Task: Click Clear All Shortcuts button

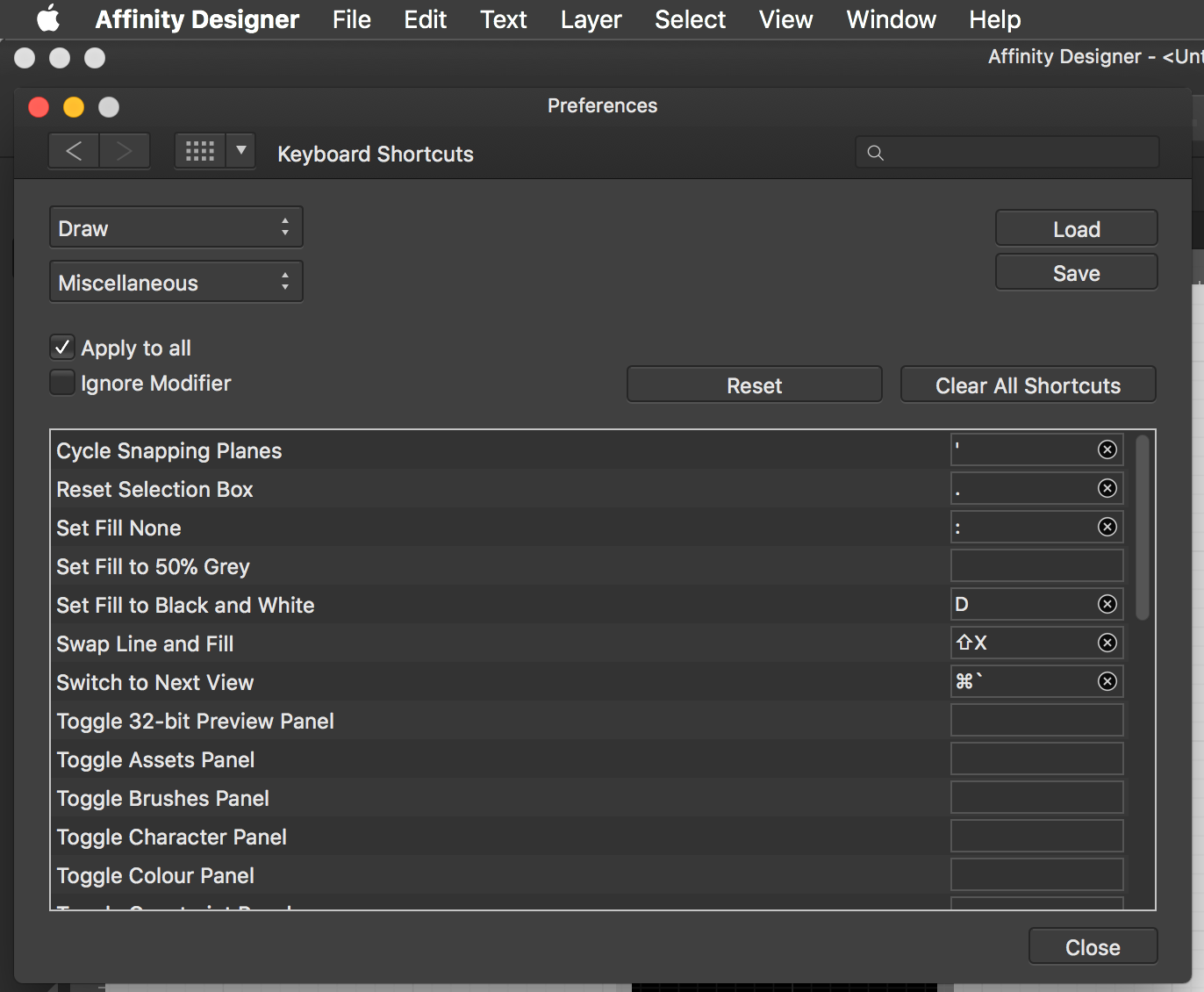Action: (1028, 385)
